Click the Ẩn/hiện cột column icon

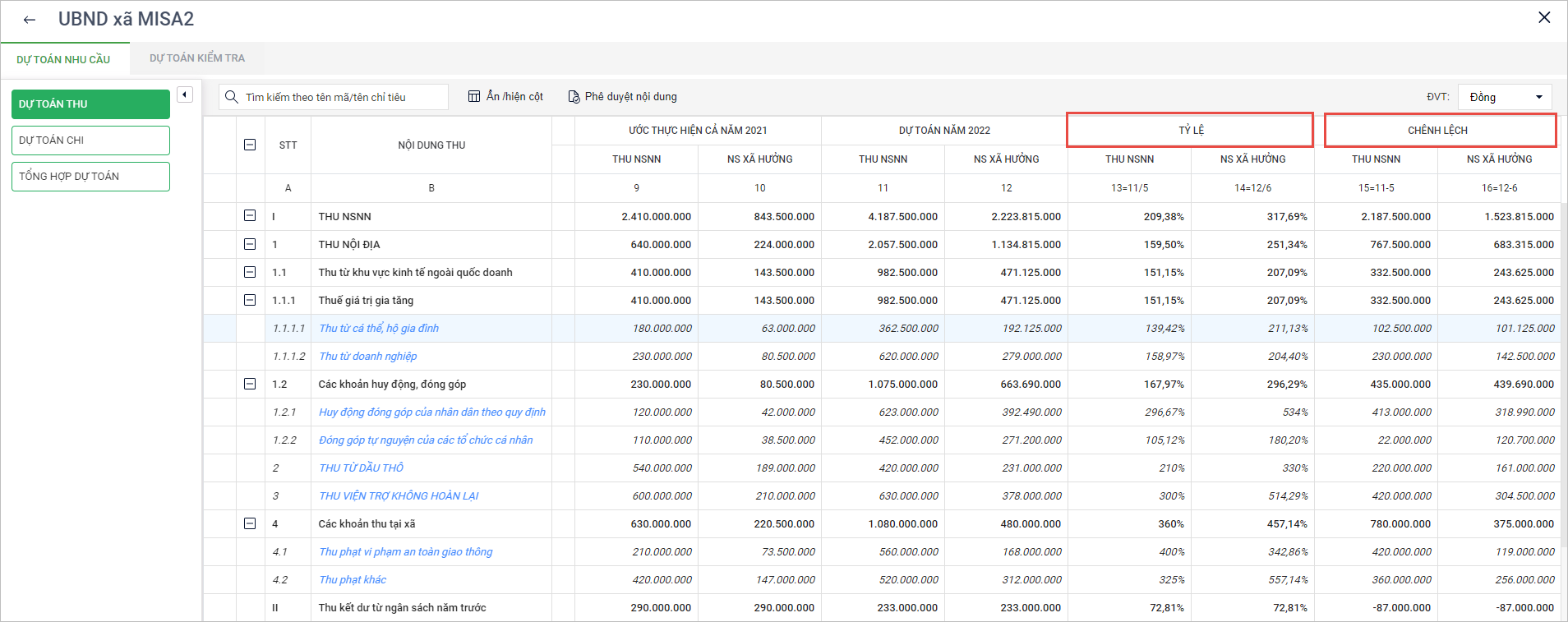point(474,97)
